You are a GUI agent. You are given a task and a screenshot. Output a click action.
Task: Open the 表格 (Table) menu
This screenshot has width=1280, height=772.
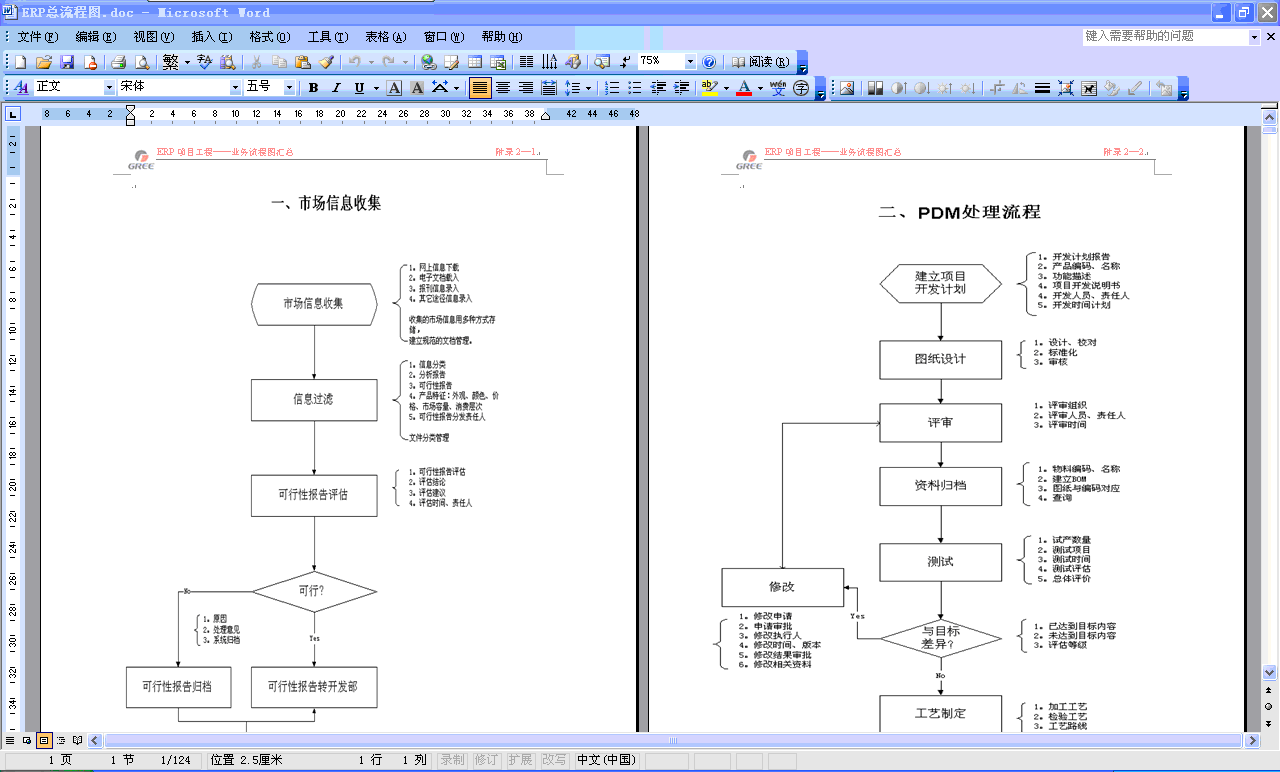385,37
